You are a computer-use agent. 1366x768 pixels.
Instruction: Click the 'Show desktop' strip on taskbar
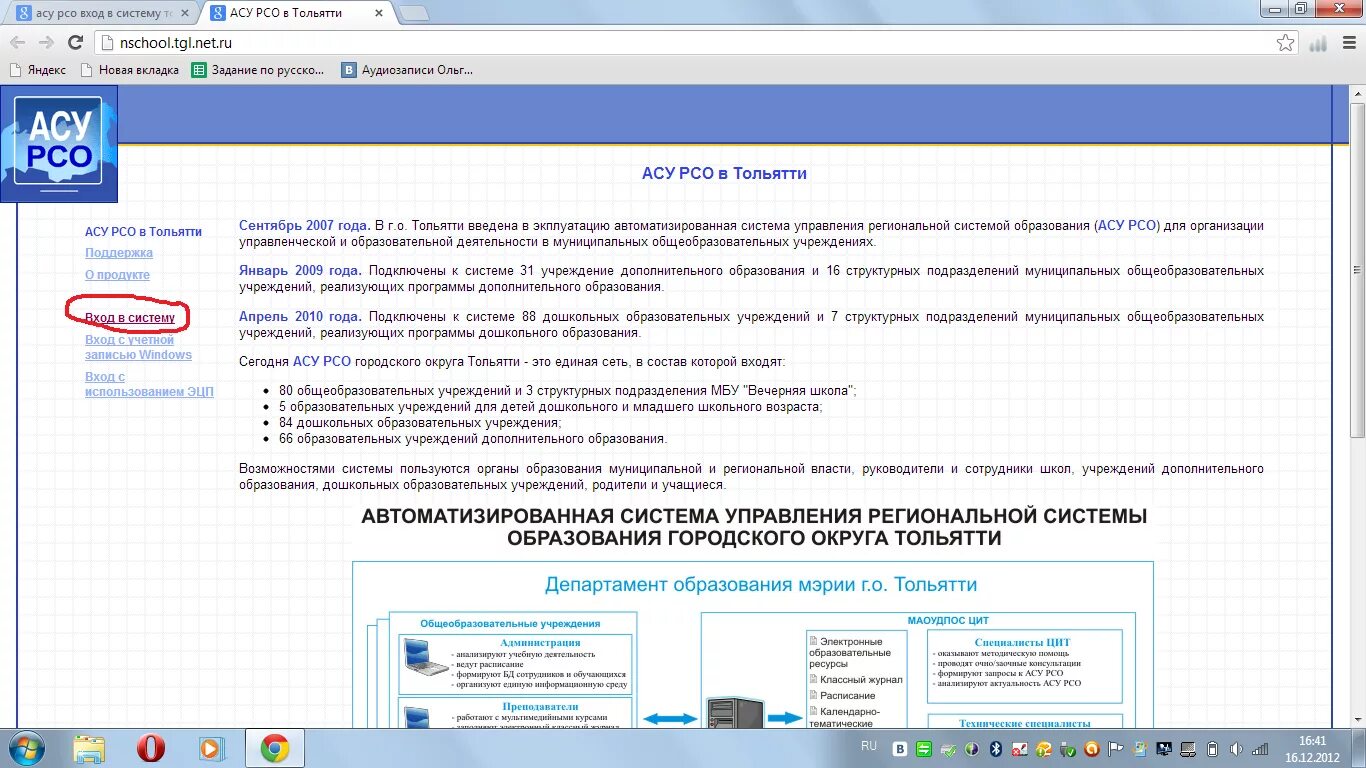coord(1358,748)
